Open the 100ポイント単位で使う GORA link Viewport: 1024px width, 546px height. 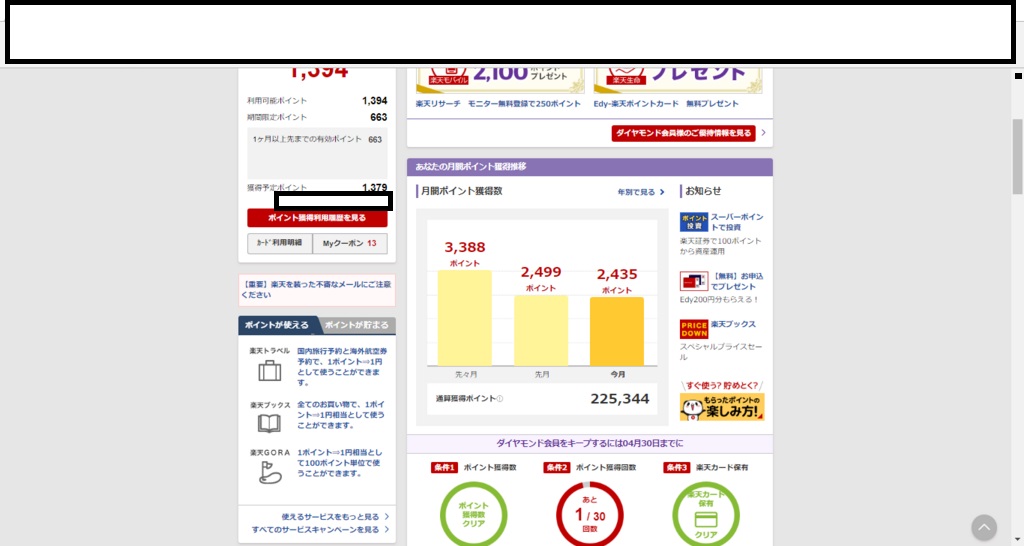click(340, 462)
